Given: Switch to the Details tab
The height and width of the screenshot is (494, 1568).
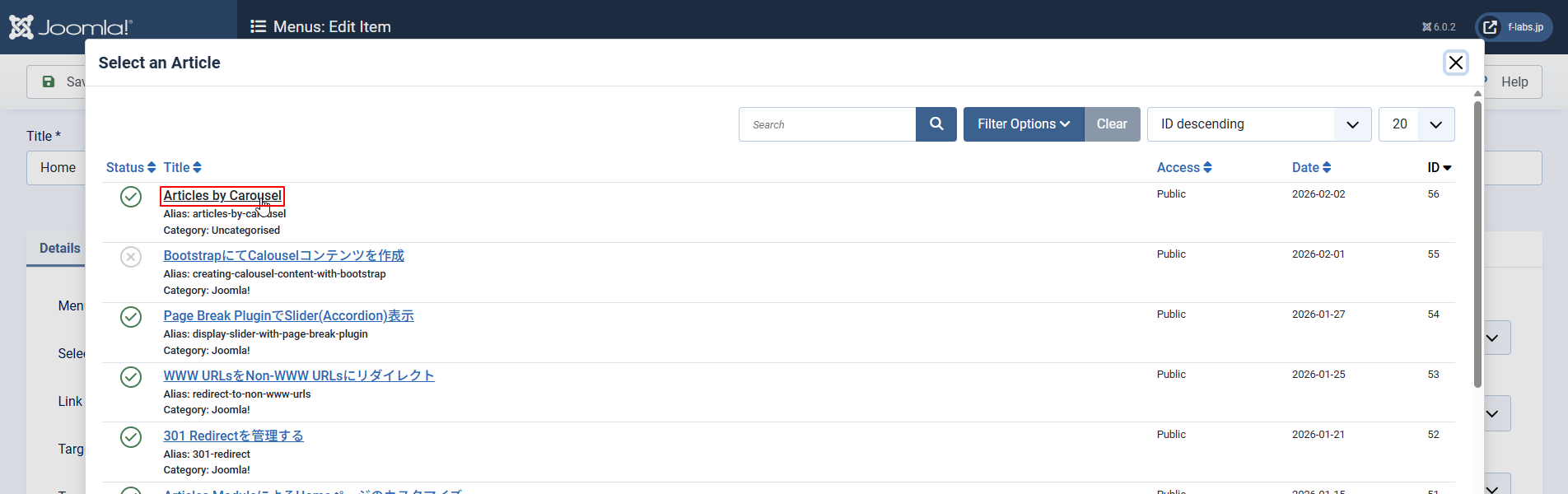Looking at the screenshot, I should click(59, 249).
